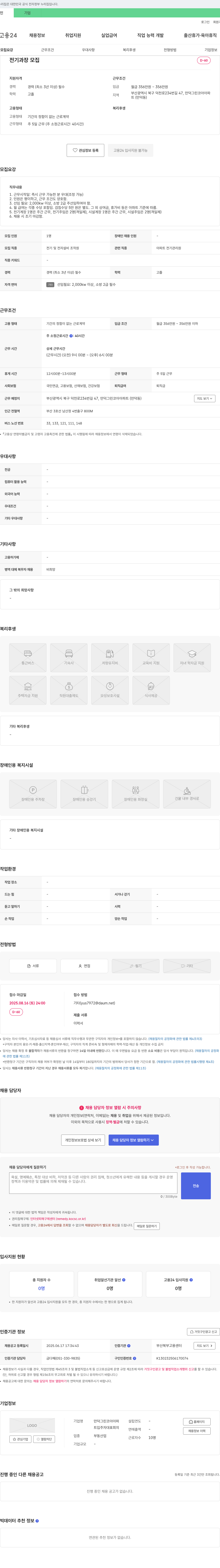Screen dimensions: 220x1568
Task: Click the 관심정보 등록 heart button
Action: point(86,150)
